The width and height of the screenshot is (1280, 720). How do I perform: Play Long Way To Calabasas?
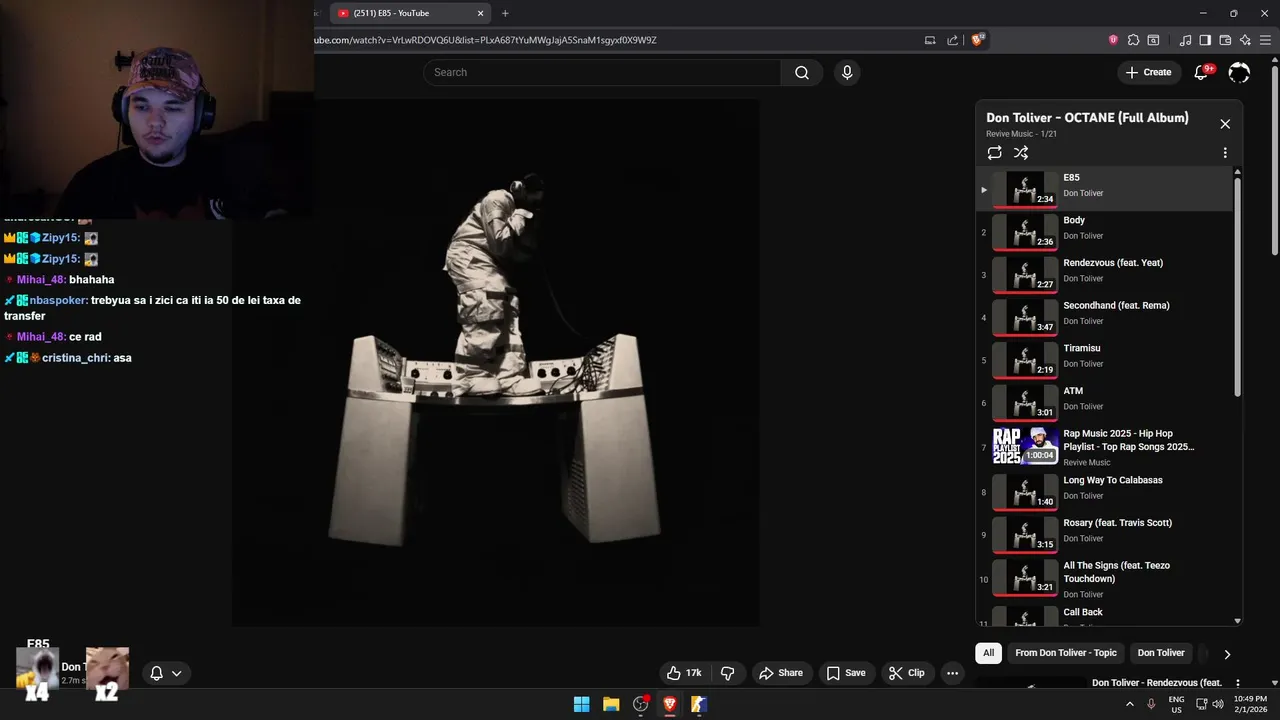(1105, 491)
